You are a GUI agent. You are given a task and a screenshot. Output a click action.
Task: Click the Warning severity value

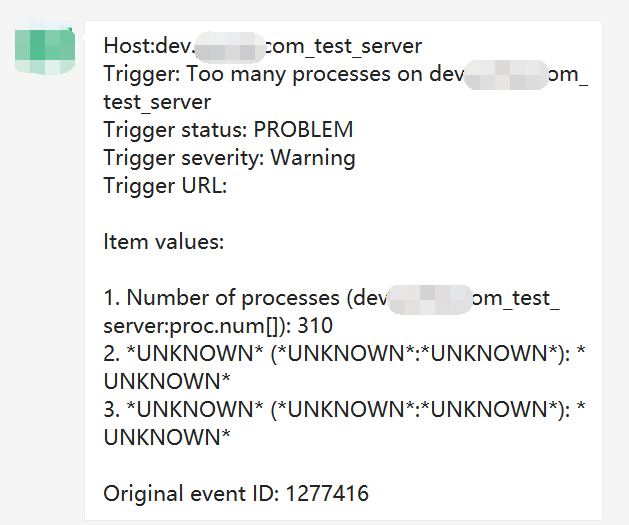point(313,158)
